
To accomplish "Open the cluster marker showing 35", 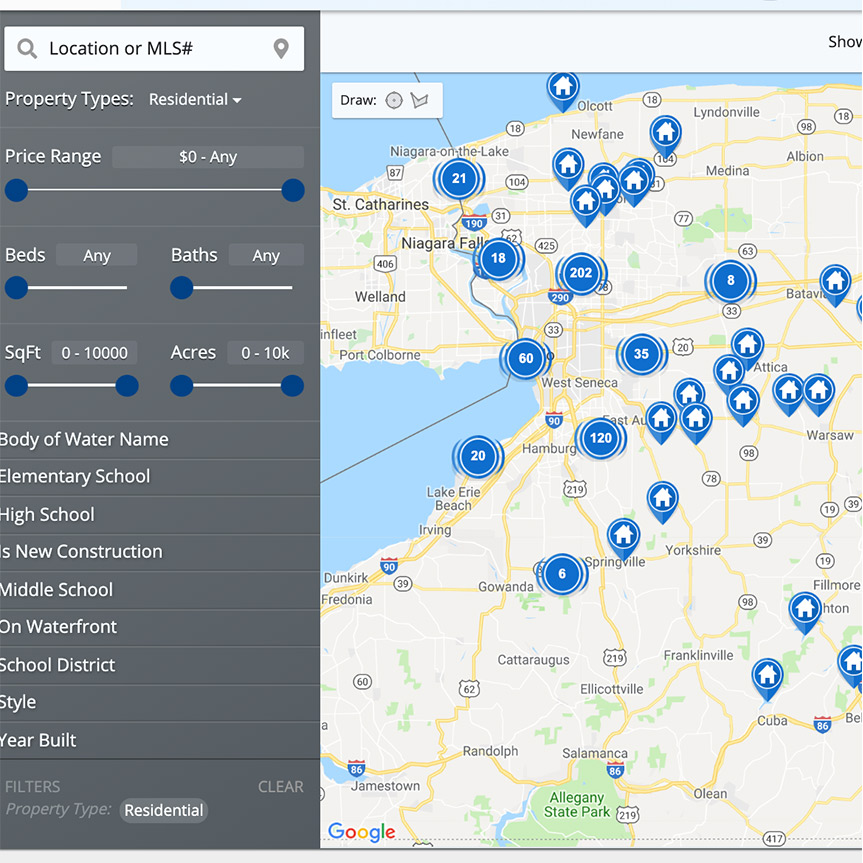I will 641,354.
